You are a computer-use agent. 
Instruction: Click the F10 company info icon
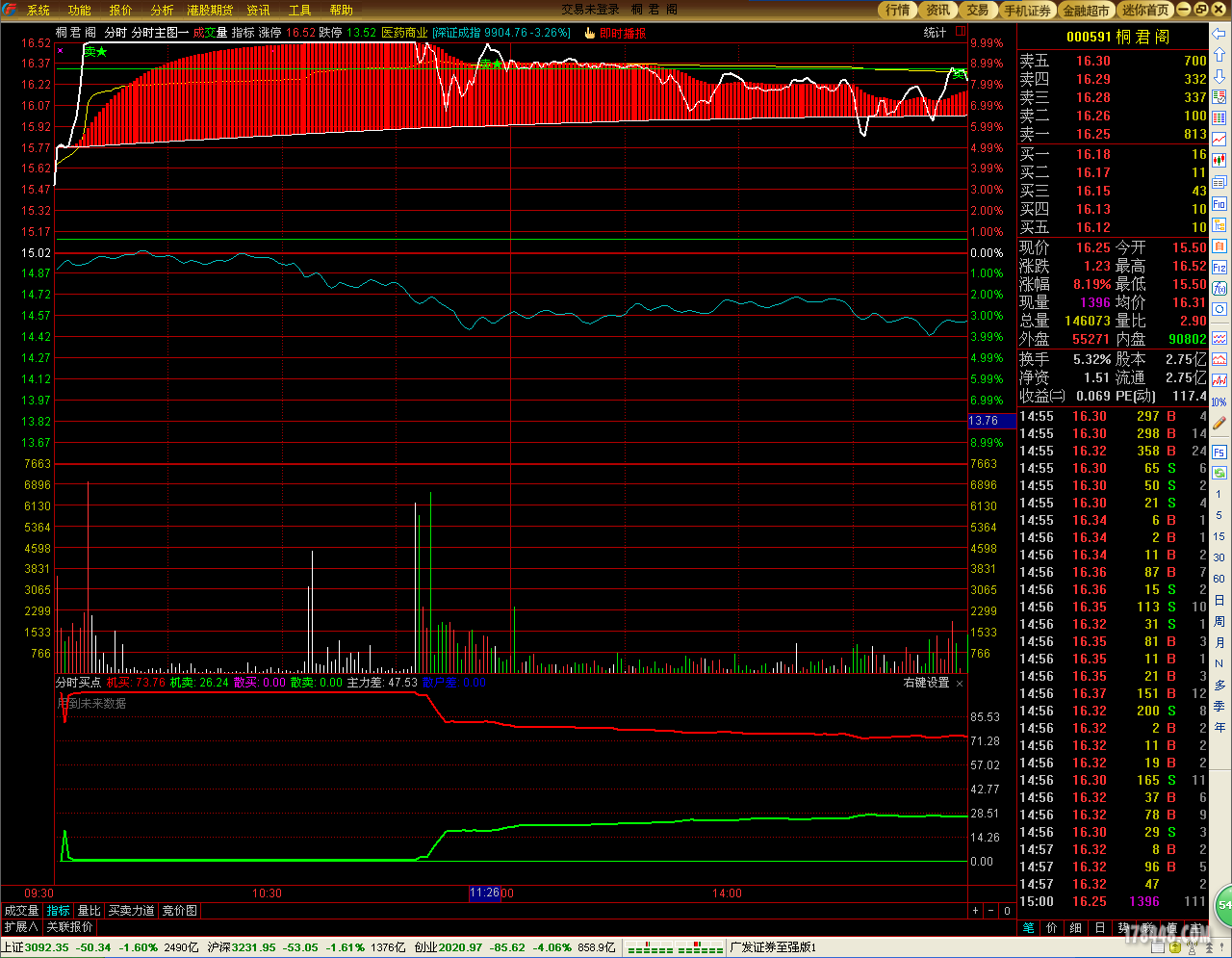tap(1219, 203)
